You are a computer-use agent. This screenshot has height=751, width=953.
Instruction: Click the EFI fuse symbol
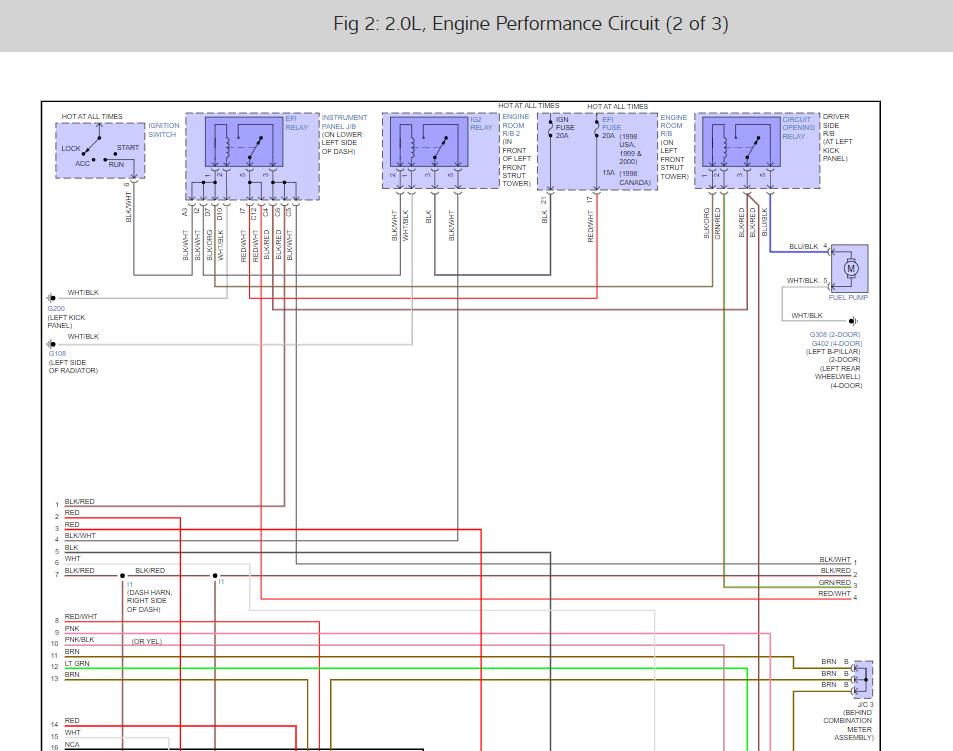[597, 130]
